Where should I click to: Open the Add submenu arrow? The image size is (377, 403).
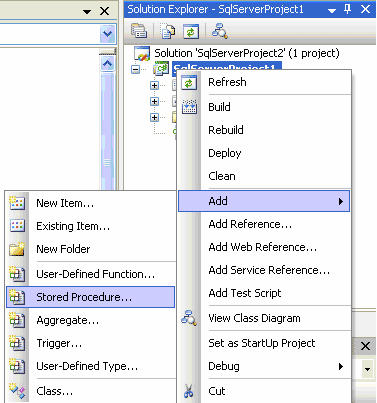pyautogui.click(x=340, y=201)
